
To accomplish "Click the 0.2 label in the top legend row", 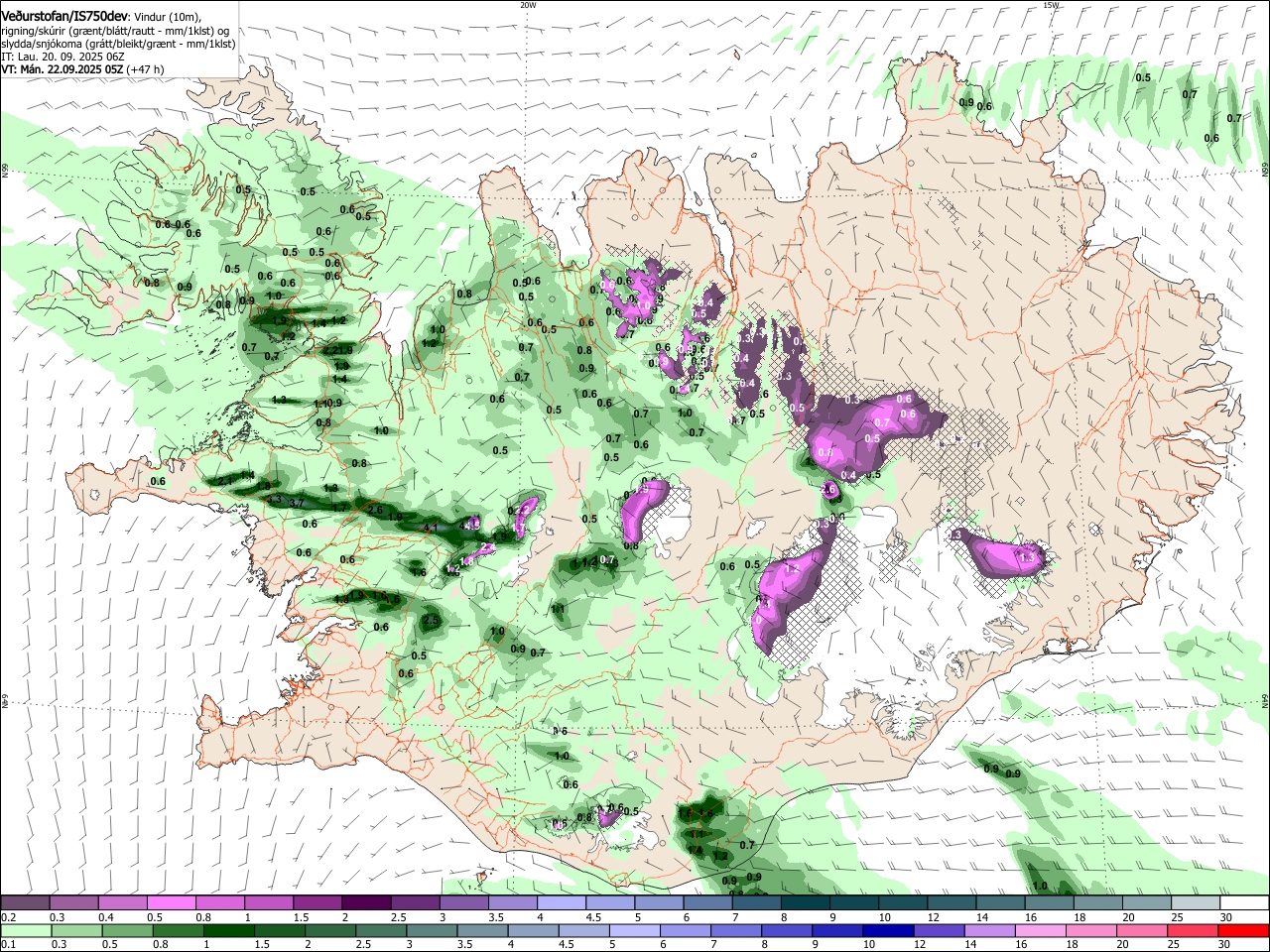I will [8, 917].
